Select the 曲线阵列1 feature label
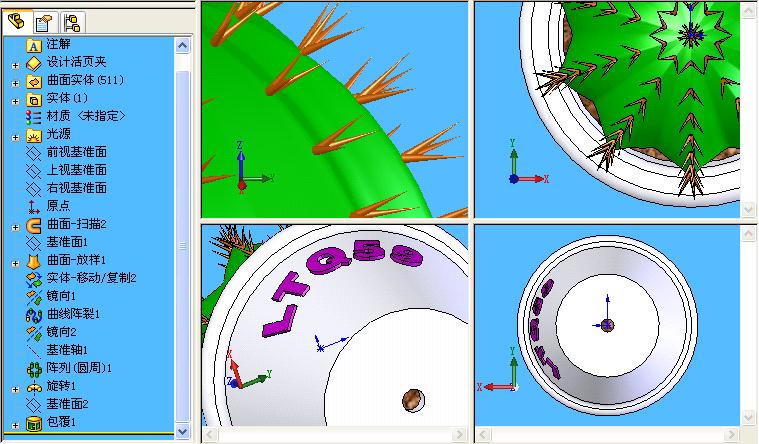This screenshot has width=759, height=444. point(73,314)
